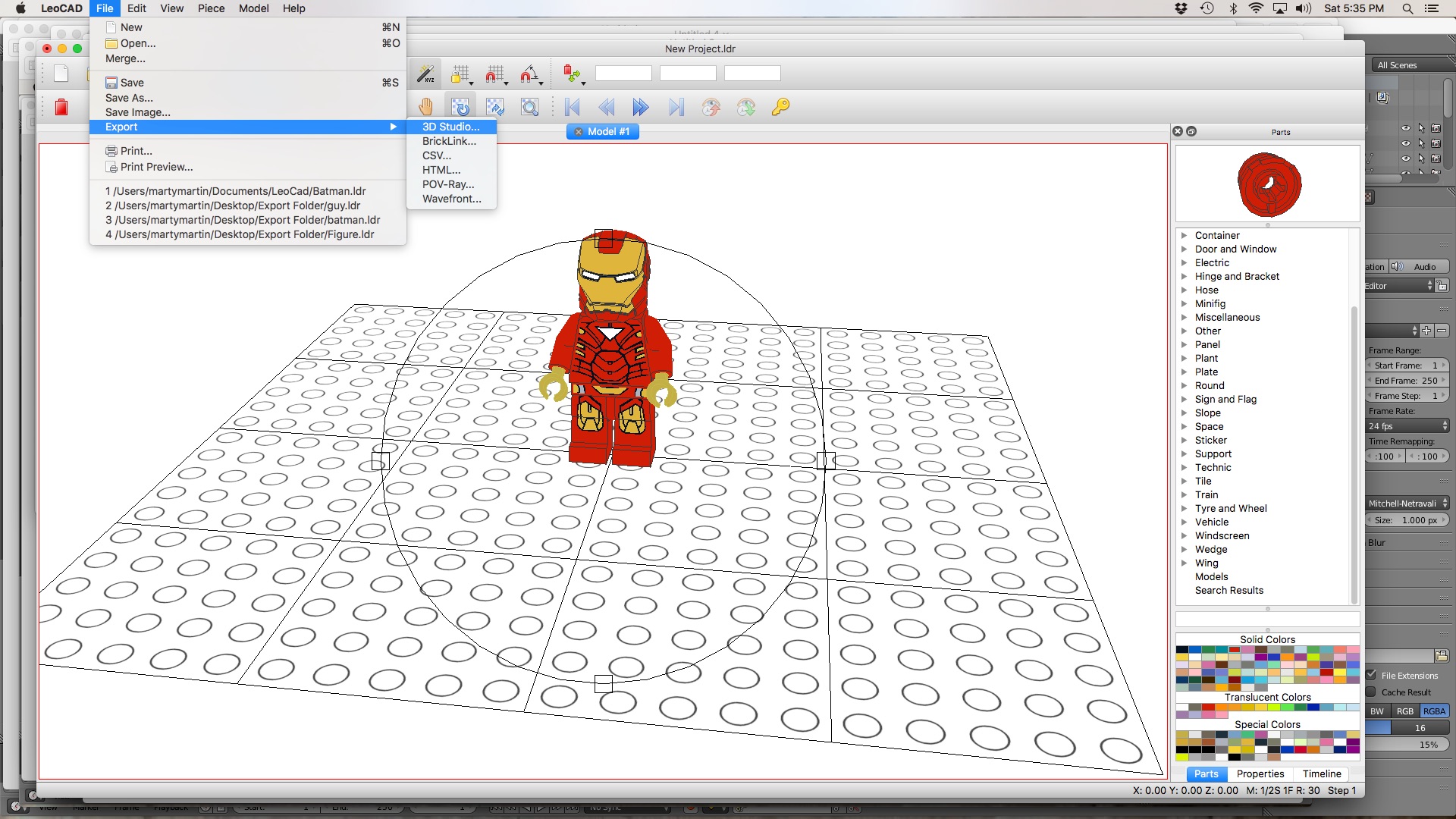Screen dimensions: 1456x819
Task: Pick the outlined red swatch in Solid Colors
Action: tap(1235, 650)
